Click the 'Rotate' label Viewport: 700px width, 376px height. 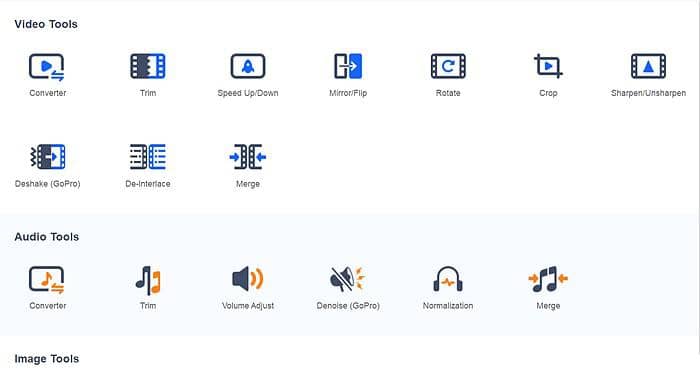point(448,93)
